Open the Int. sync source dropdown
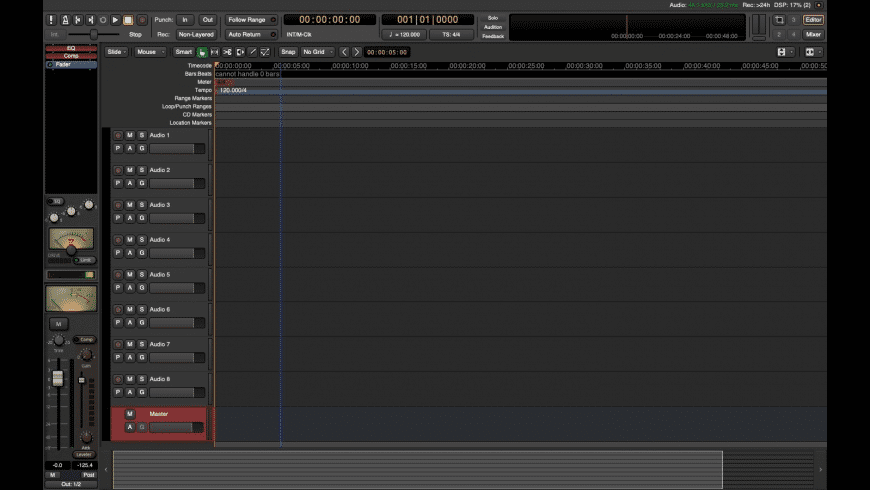Image resolution: width=870 pixels, height=490 pixels. tap(55, 34)
